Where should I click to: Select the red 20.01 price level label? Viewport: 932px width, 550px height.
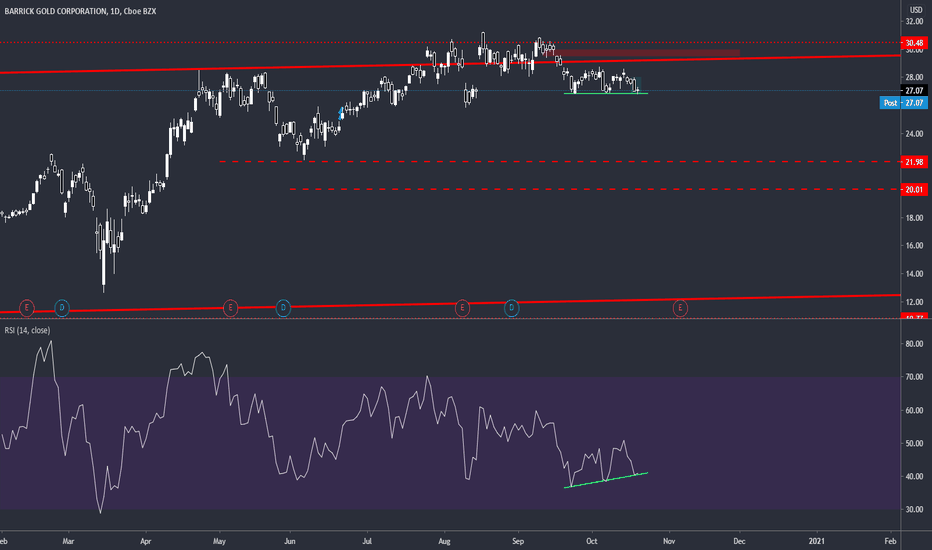point(914,190)
